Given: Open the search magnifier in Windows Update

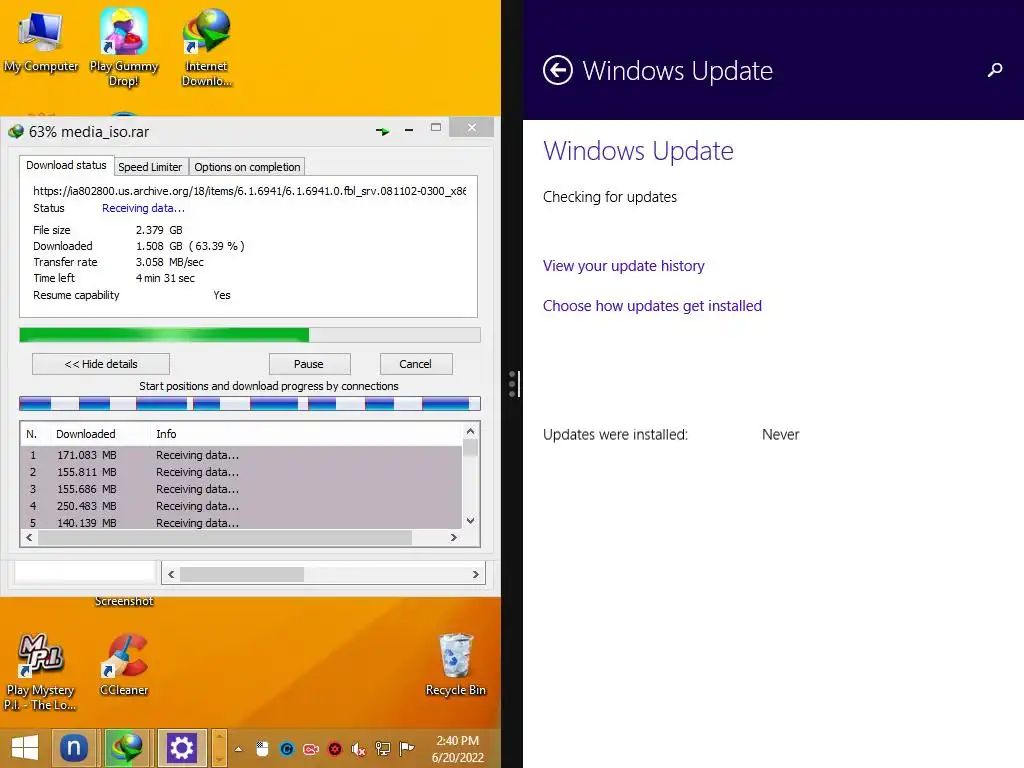Looking at the screenshot, I should [x=995, y=70].
